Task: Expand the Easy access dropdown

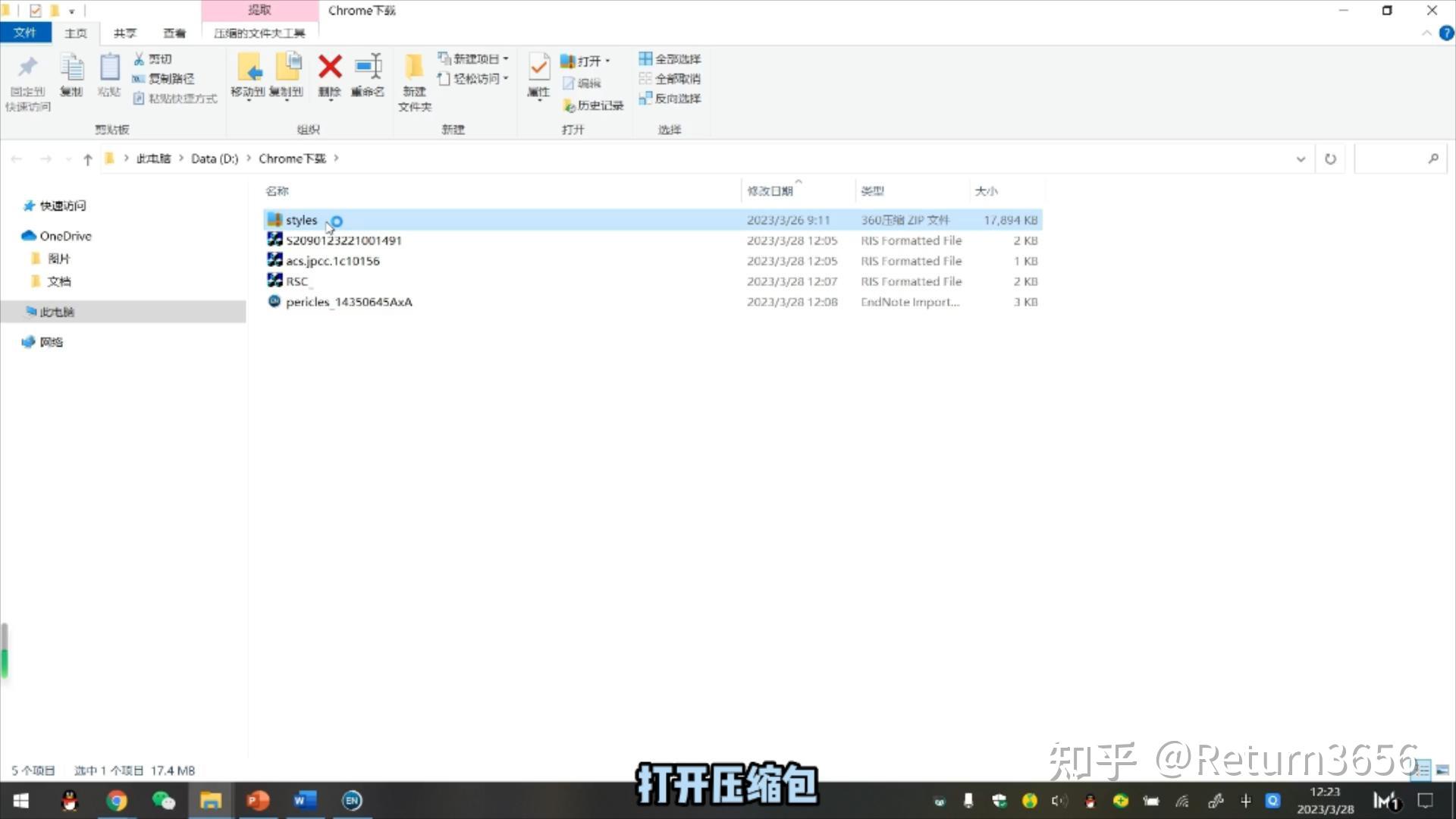Action: coord(475,78)
